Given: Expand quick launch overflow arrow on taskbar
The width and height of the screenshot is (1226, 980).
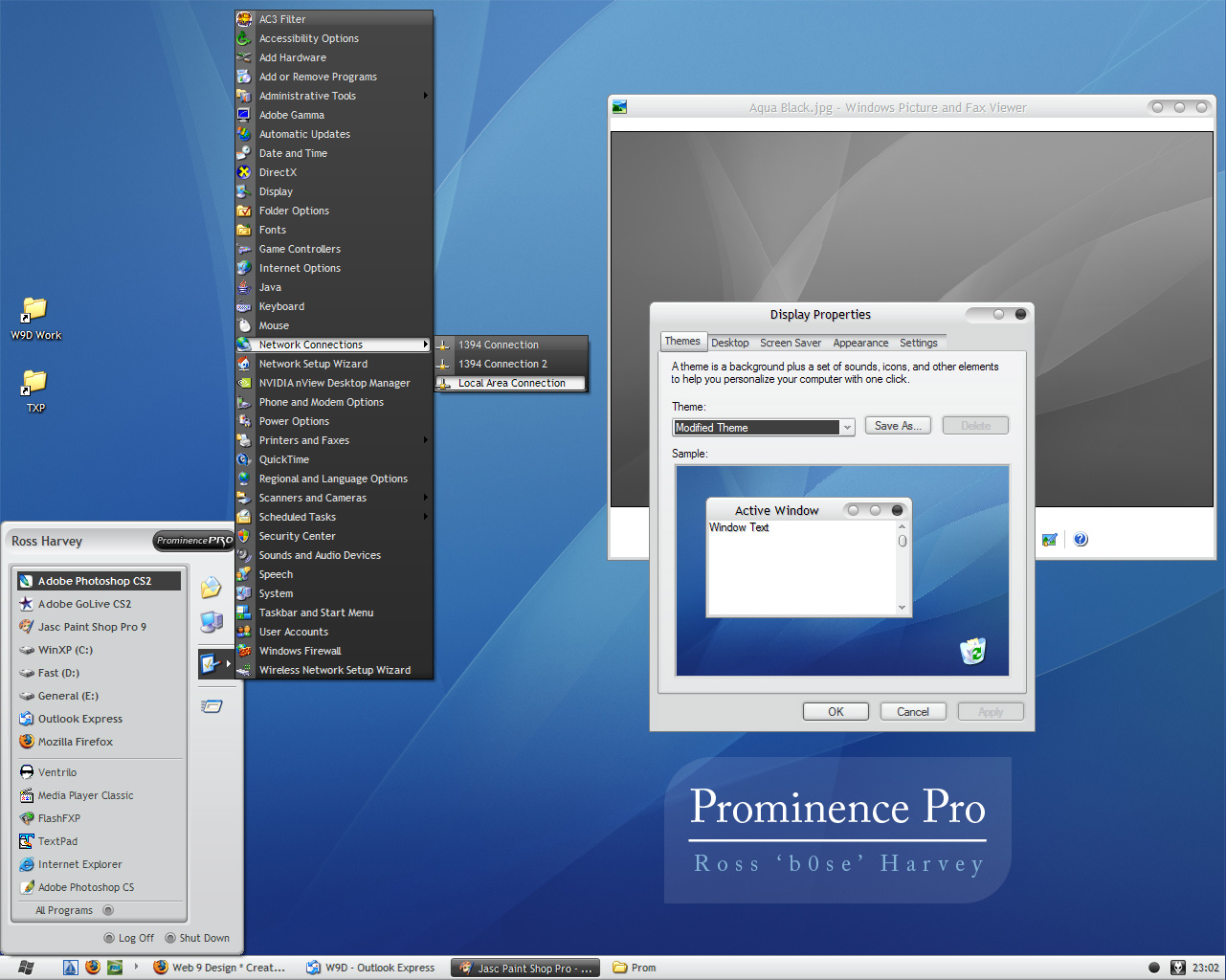Looking at the screenshot, I should pyautogui.click(x=136, y=967).
